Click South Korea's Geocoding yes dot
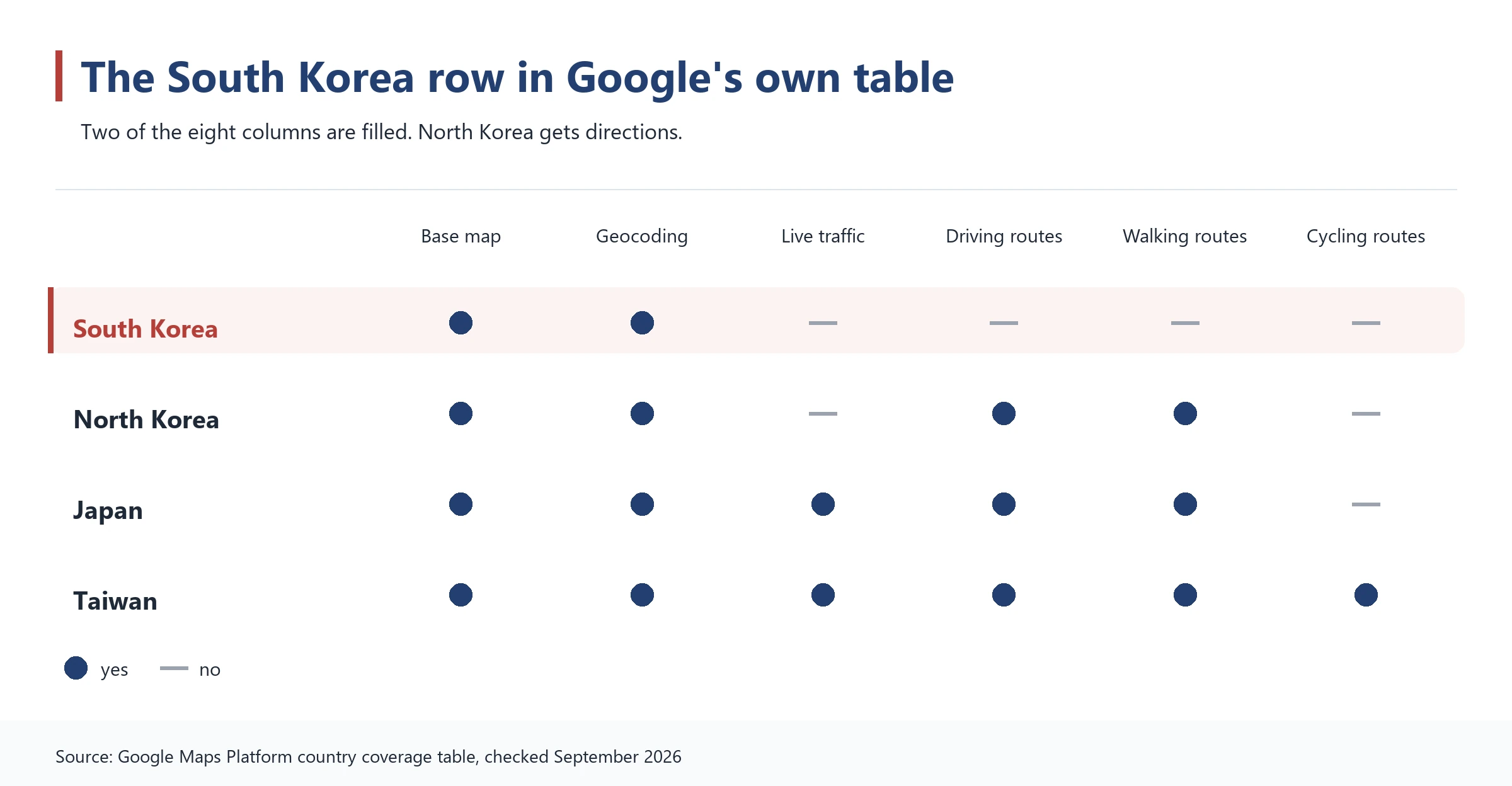This screenshot has width=1512, height=786. point(642,323)
